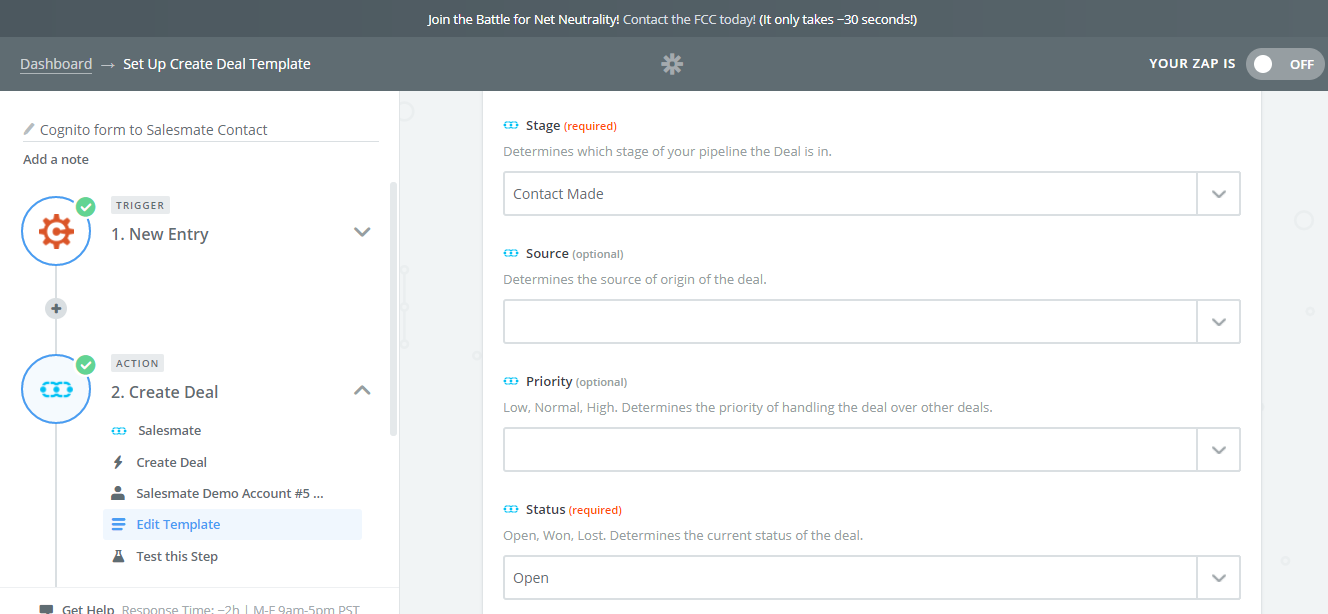
Task: Click Salesmate icon beside Priority label
Action: tap(511, 382)
